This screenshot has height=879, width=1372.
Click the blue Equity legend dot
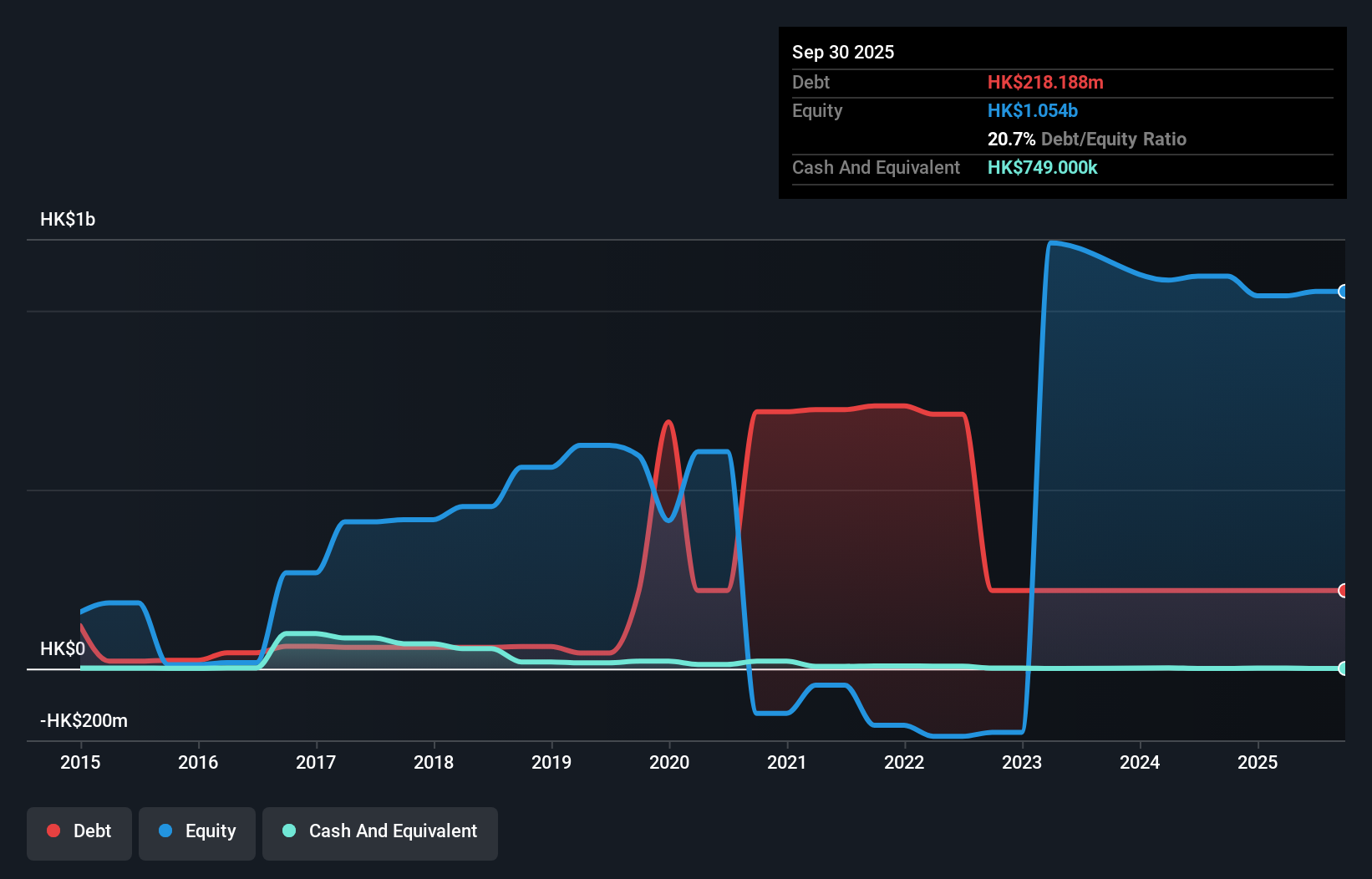point(165,831)
